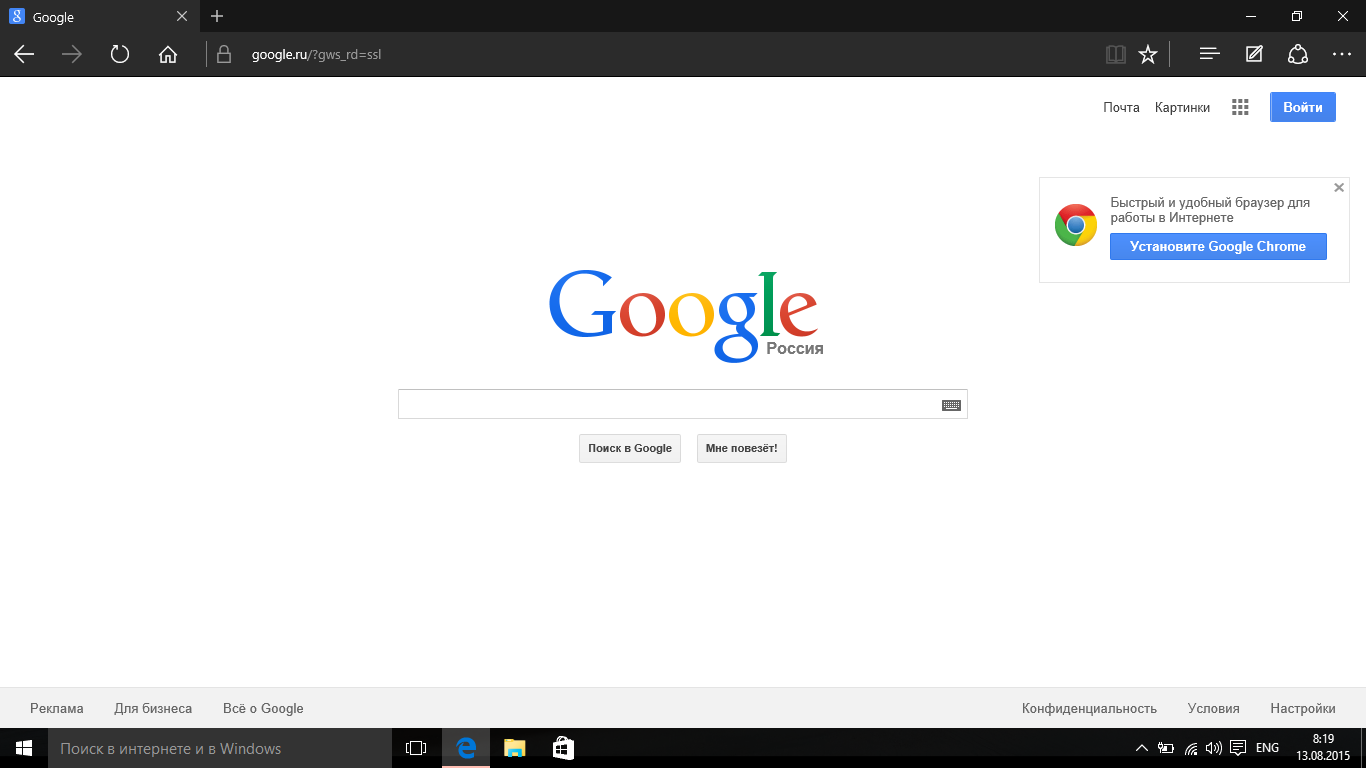This screenshot has height=768, width=1366.
Task: Make a Web Note with pen icon
Action: [1254, 55]
